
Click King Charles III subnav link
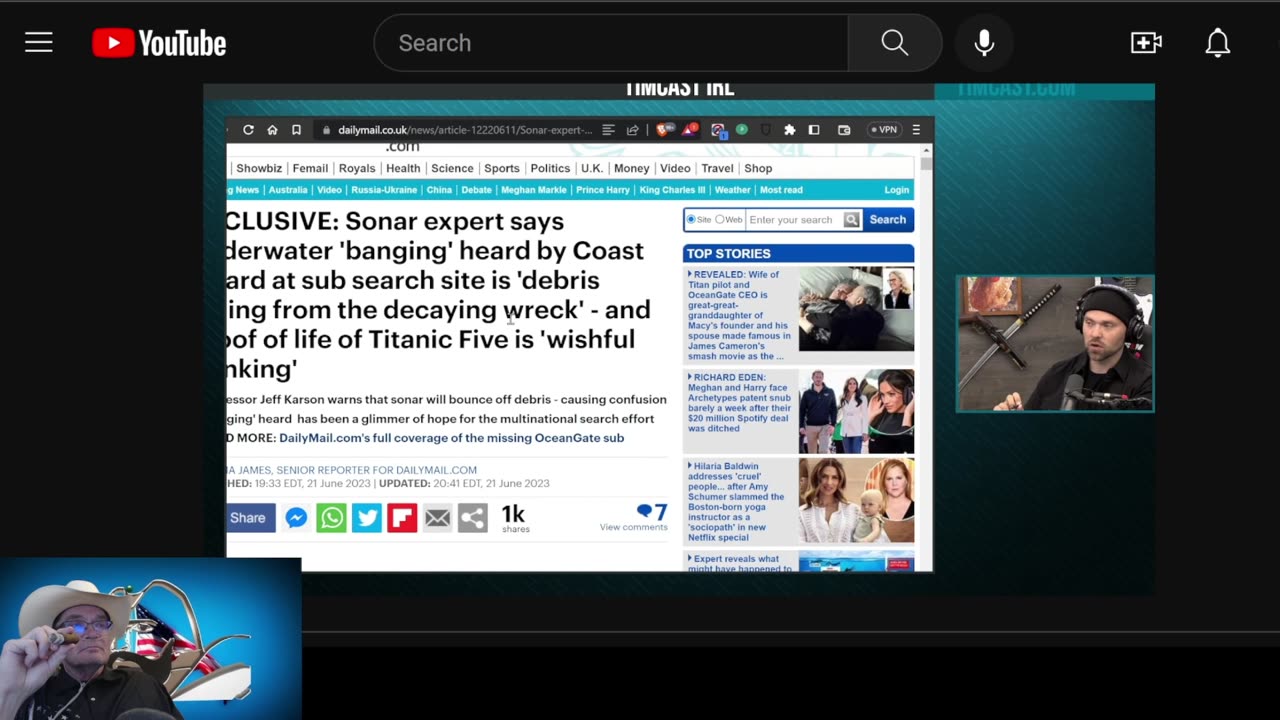[672, 190]
